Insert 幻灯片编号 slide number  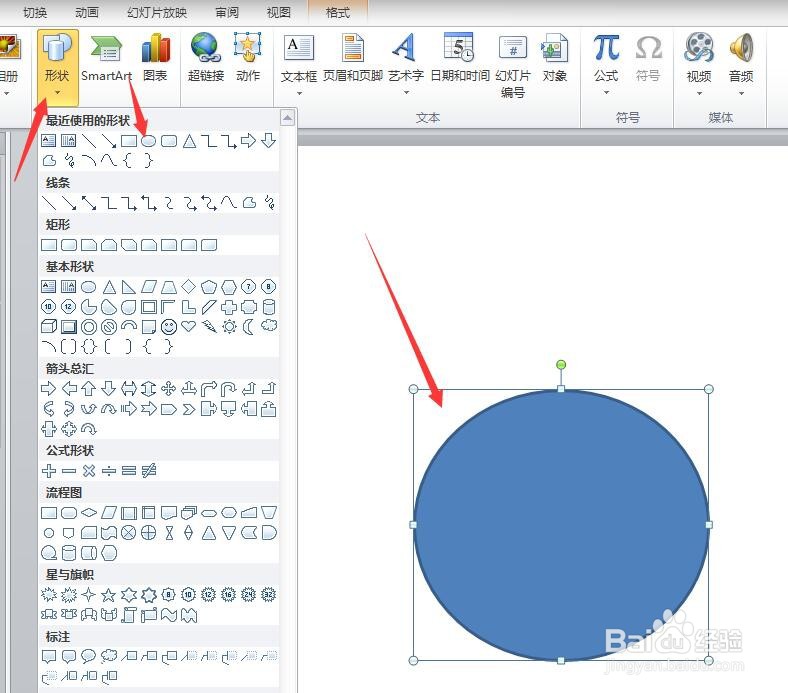513,65
